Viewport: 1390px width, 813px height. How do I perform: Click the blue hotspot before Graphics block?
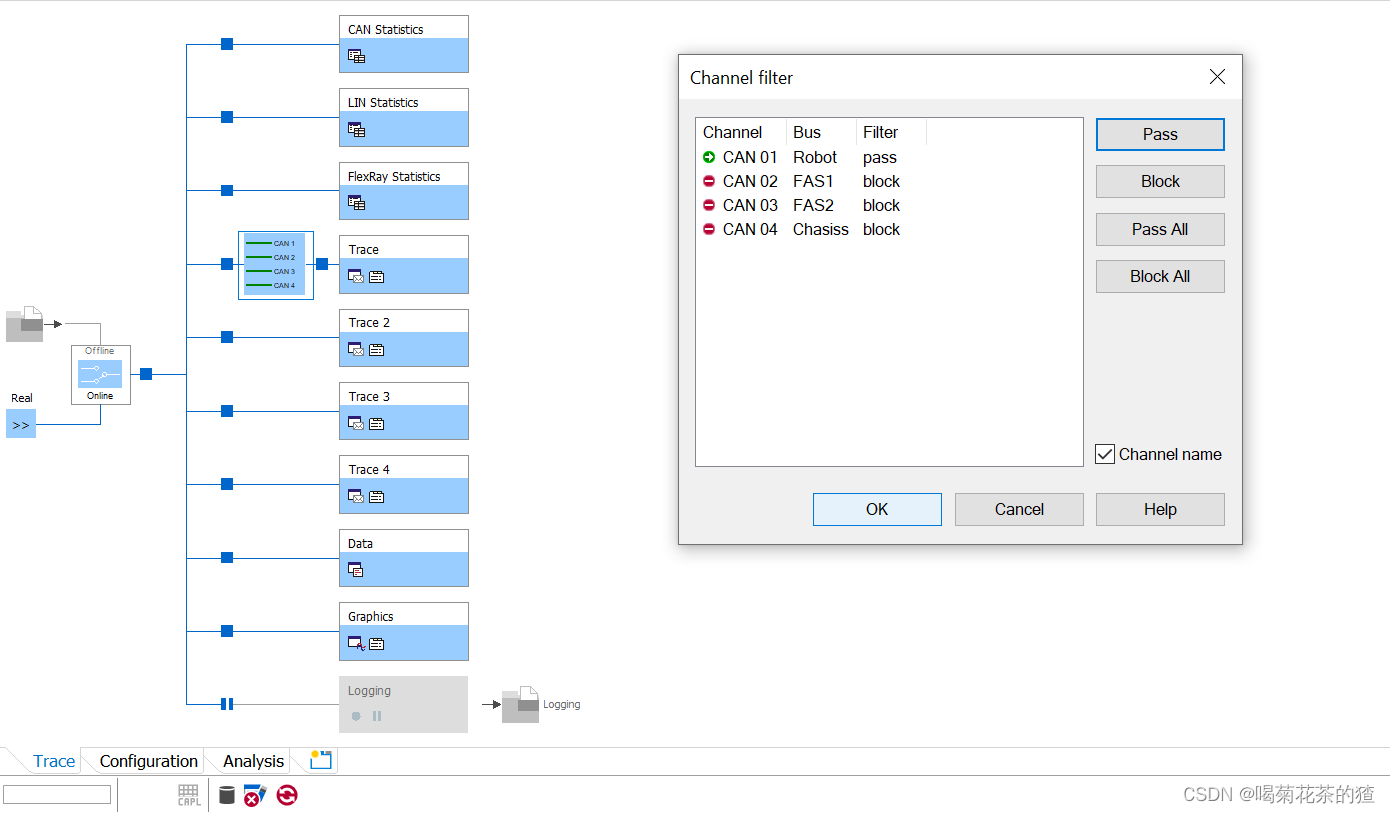227,631
